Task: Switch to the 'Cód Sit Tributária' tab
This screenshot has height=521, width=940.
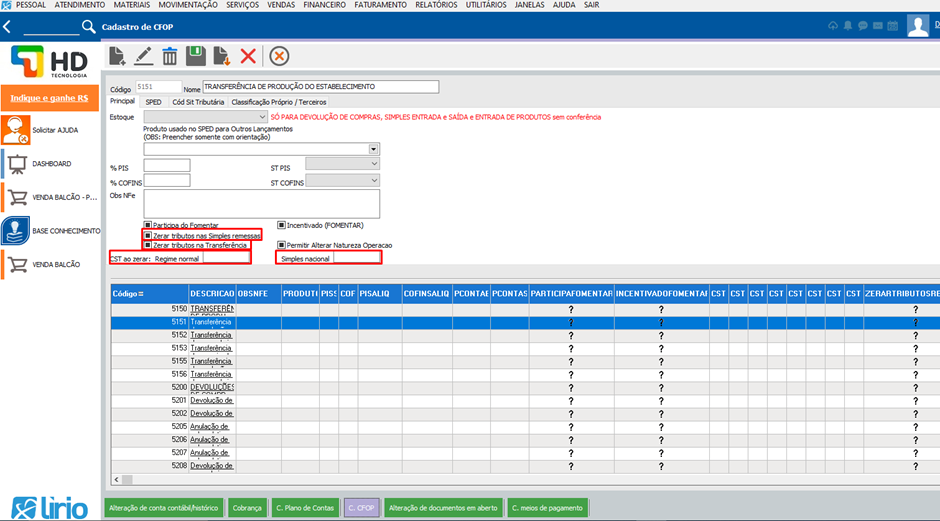Action: tap(197, 102)
